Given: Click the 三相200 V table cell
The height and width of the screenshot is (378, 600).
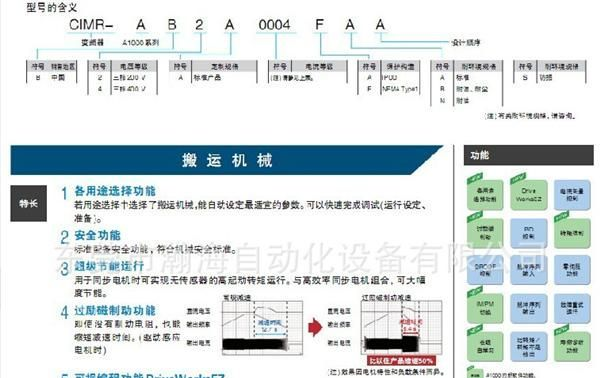Looking at the screenshot, I should point(129,77).
